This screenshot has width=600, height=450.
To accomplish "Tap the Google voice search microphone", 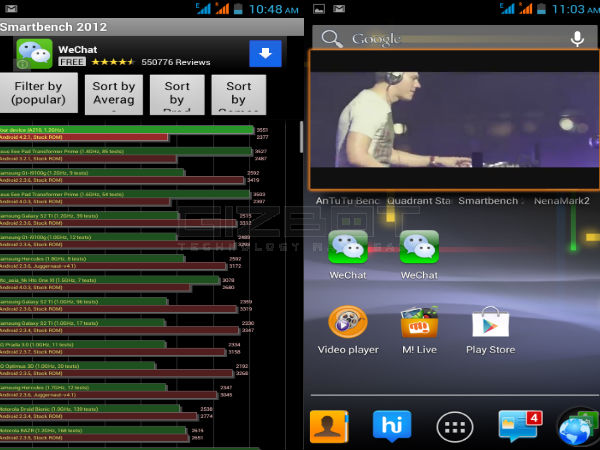I will pos(577,38).
